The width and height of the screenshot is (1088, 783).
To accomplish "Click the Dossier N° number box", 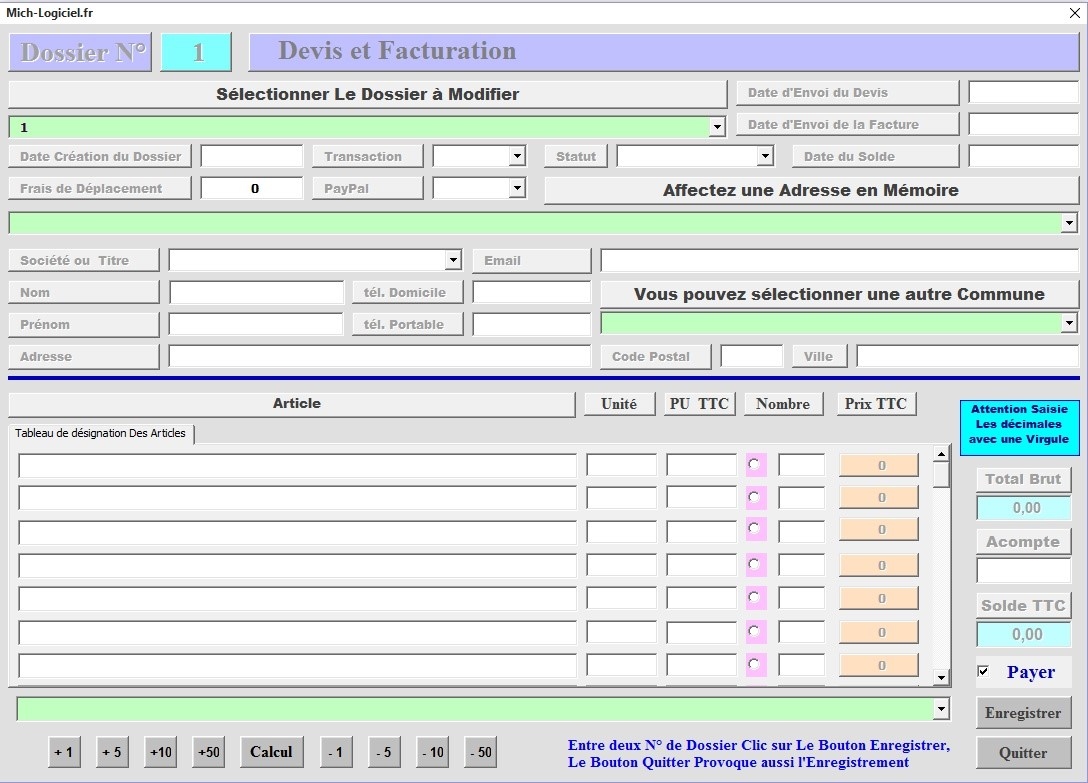I will pos(196,53).
